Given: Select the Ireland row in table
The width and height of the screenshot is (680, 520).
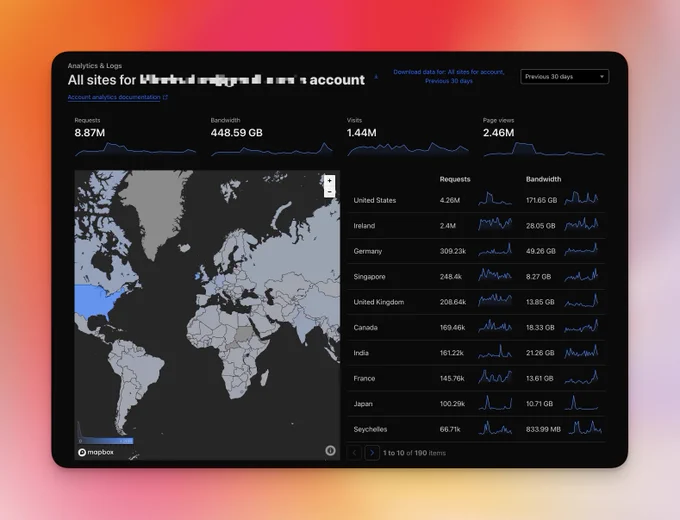Looking at the screenshot, I should [476, 226].
